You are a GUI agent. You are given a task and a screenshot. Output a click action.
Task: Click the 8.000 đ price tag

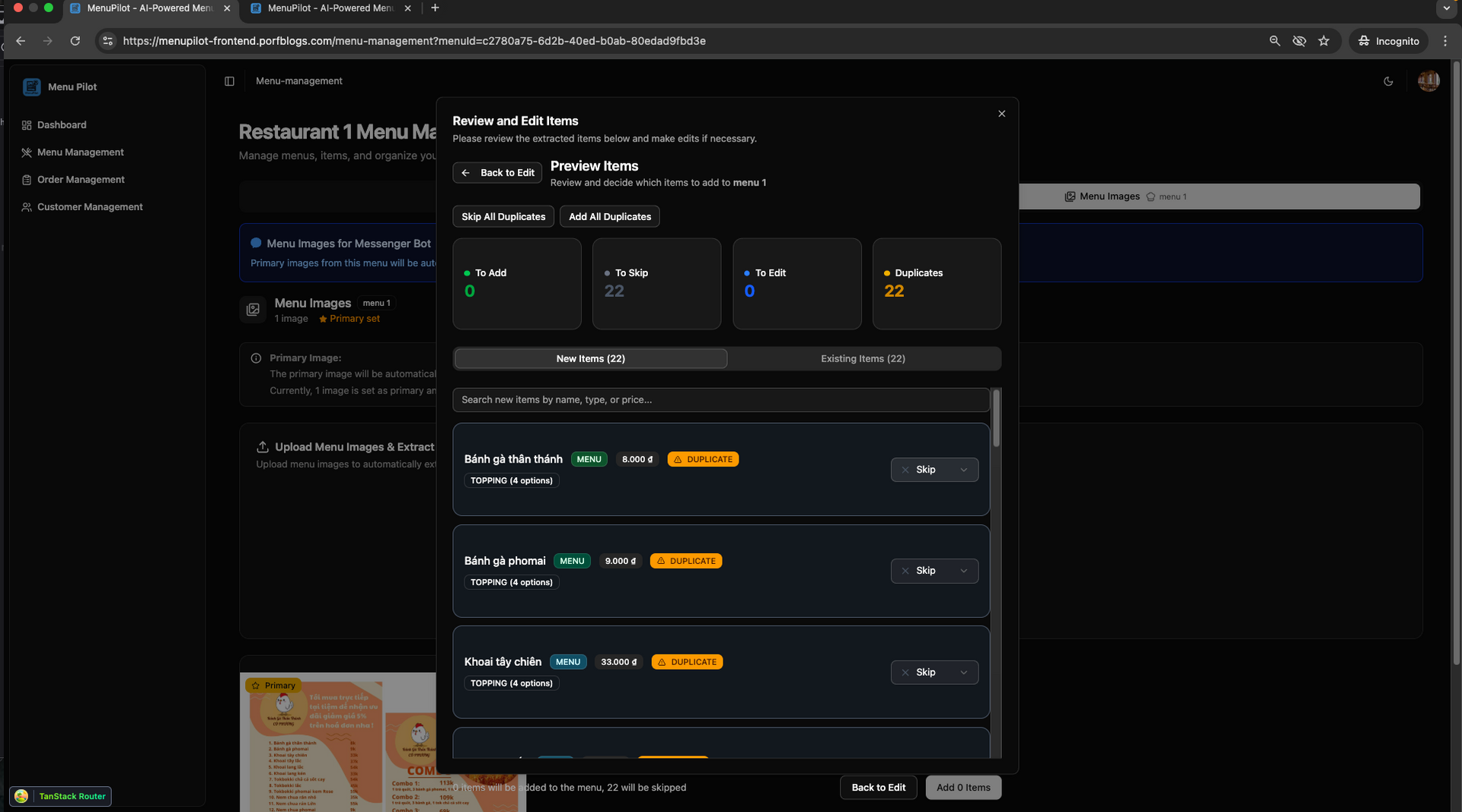[x=637, y=460]
